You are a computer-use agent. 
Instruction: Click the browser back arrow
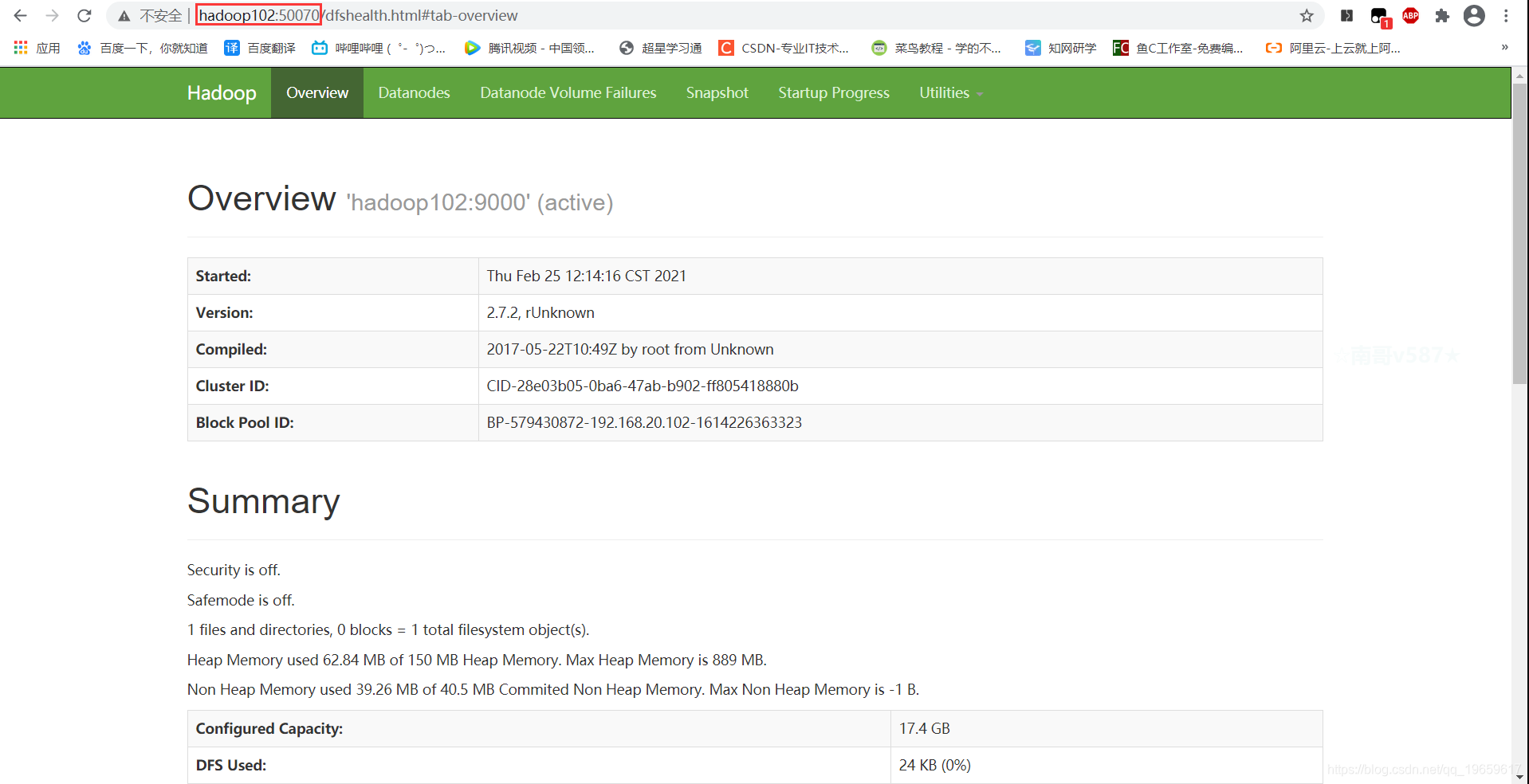[x=21, y=15]
